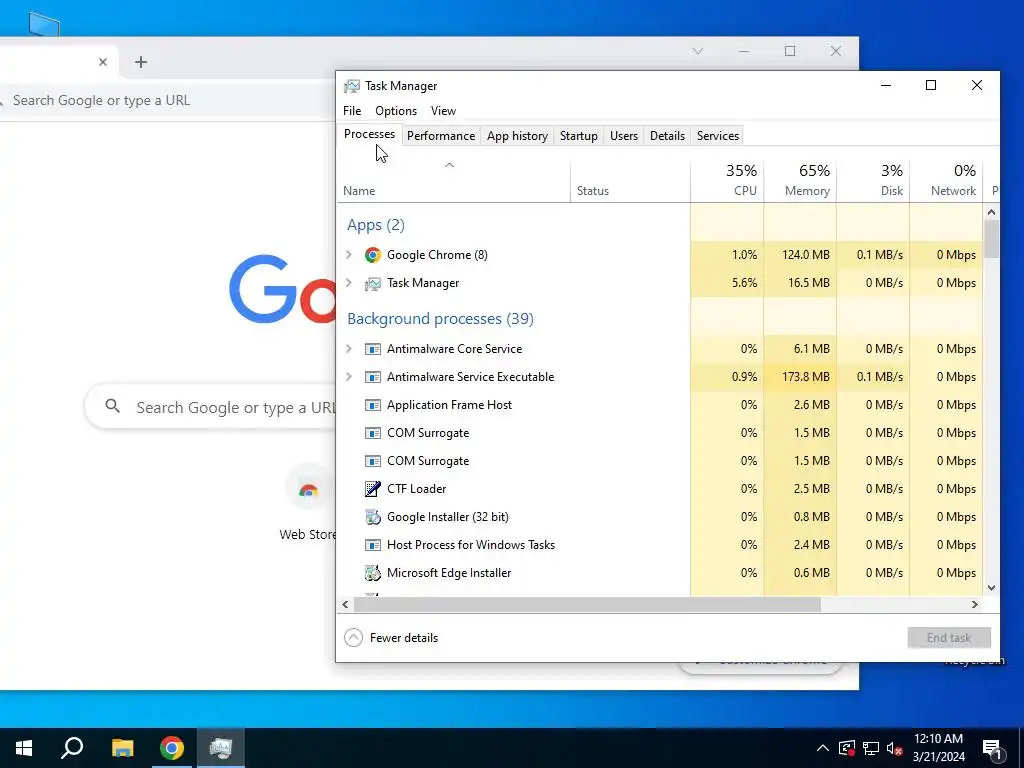Screen dimensions: 1024x768
Task: Select the Processes tab
Action: point(369,134)
